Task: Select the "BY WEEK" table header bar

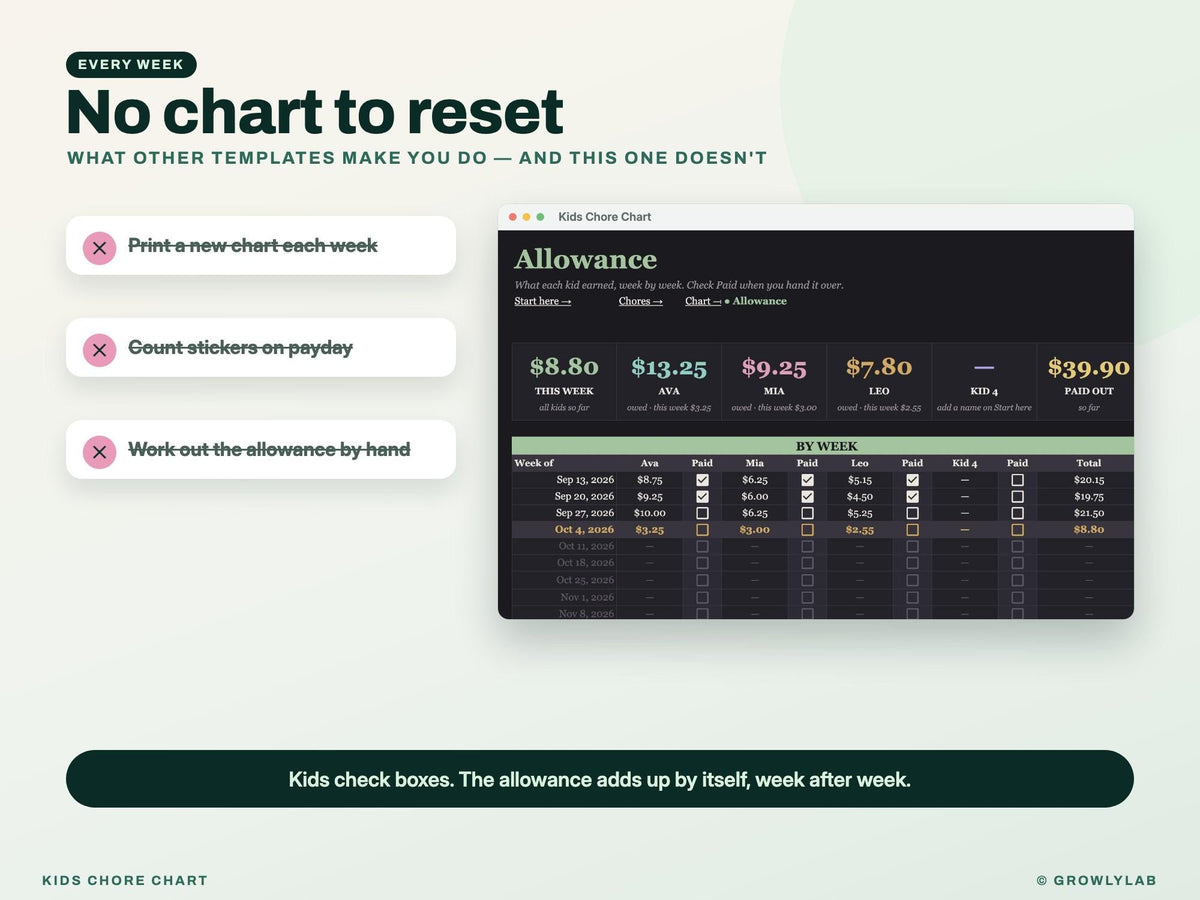Action: pyautogui.click(x=823, y=446)
